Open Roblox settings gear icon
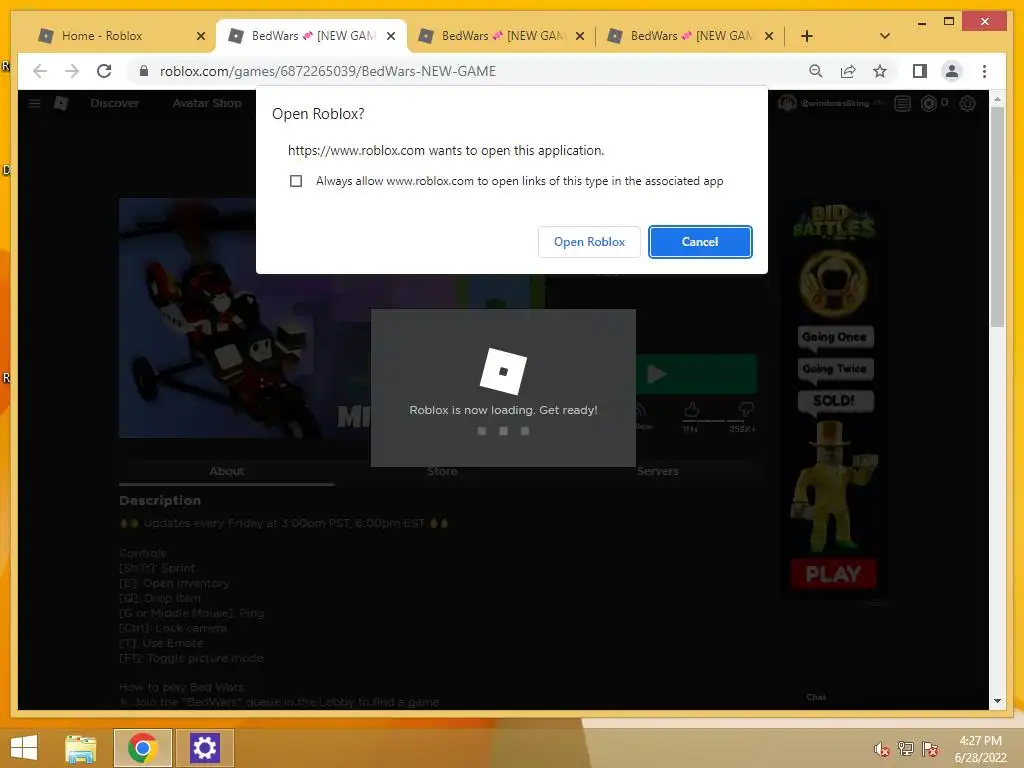Viewport: 1024px width, 768px height. (967, 103)
